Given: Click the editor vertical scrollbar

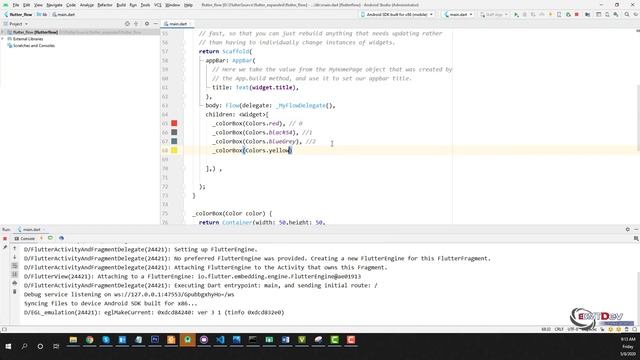Looking at the screenshot, I should pos(638,118).
